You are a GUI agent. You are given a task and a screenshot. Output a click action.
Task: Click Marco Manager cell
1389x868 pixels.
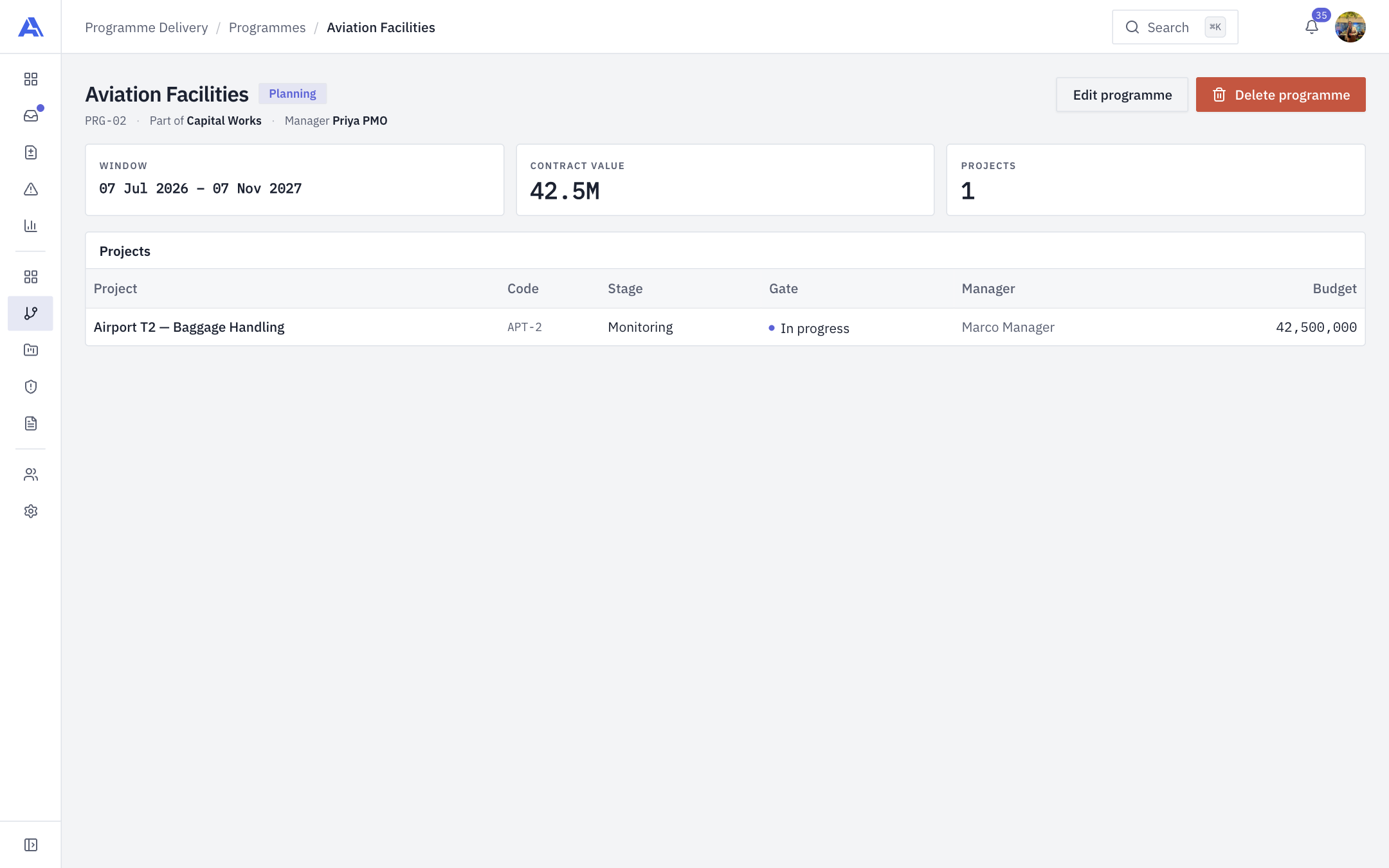(x=1008, y=327)
